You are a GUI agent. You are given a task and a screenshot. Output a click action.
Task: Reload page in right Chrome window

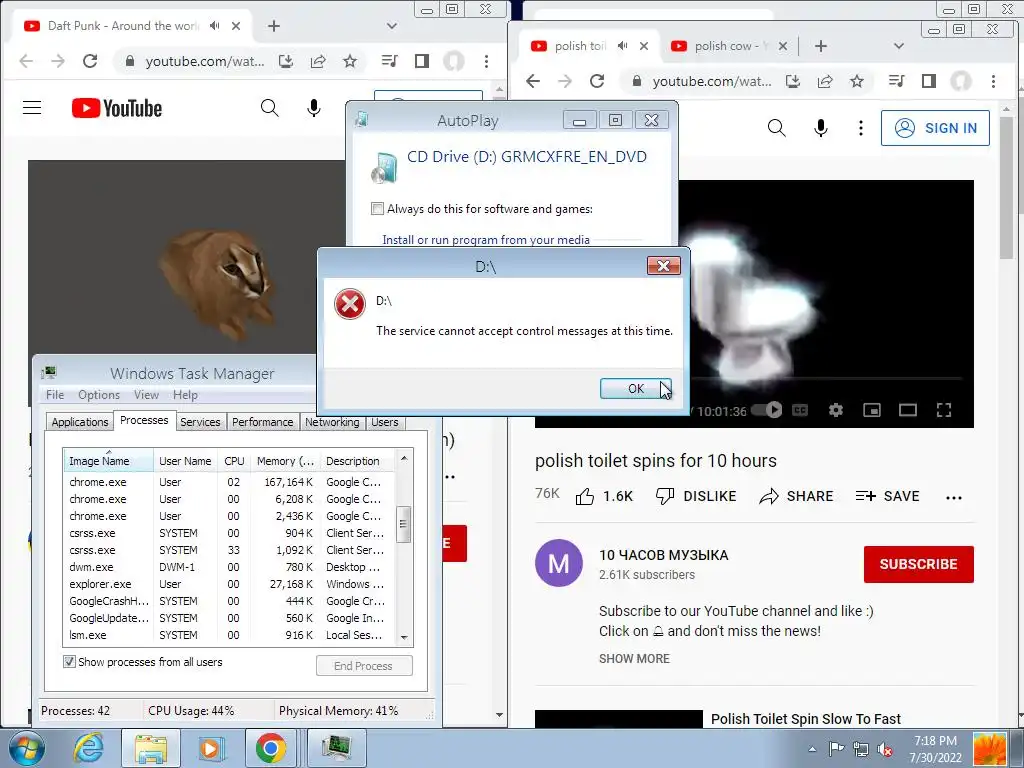[597, 81]
